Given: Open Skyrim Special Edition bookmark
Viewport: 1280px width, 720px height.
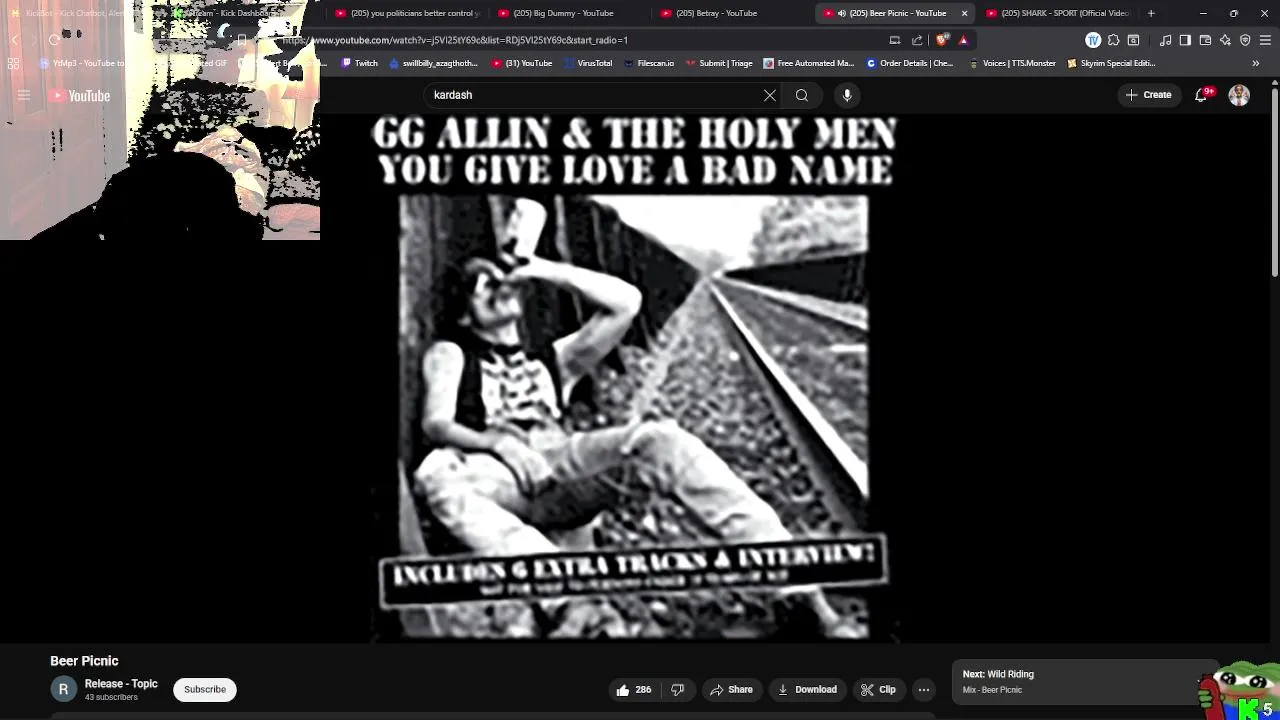Looking at the screenshot, I should point(1111,63).
